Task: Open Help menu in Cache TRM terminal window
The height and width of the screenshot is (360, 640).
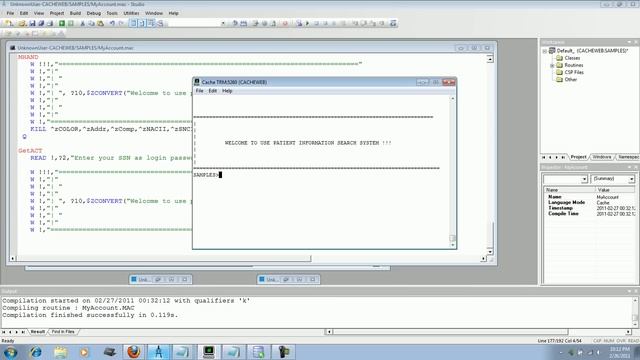Action: (x=227, y=91)
